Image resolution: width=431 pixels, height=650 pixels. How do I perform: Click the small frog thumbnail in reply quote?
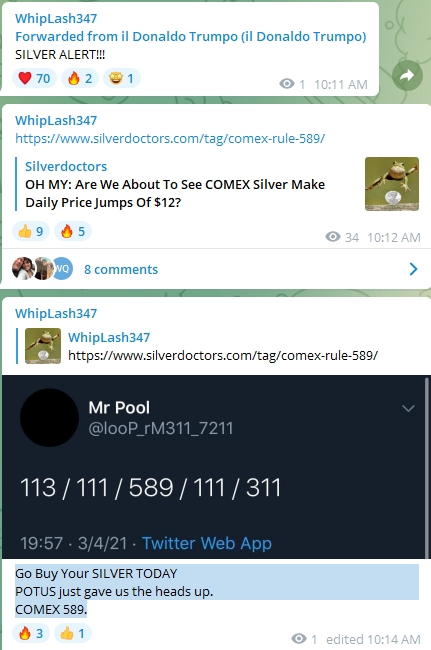tap(43, 346)
